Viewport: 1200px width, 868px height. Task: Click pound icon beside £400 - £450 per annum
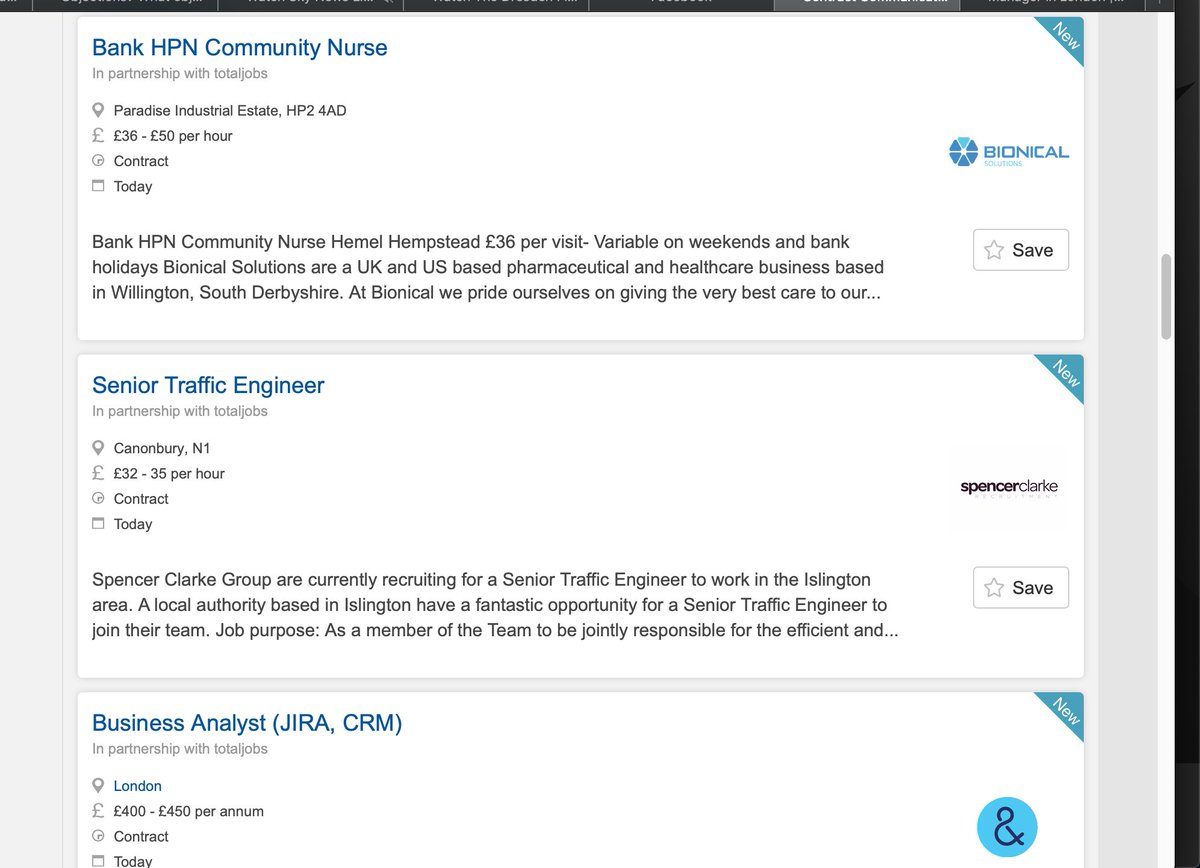tap(98, 812)
